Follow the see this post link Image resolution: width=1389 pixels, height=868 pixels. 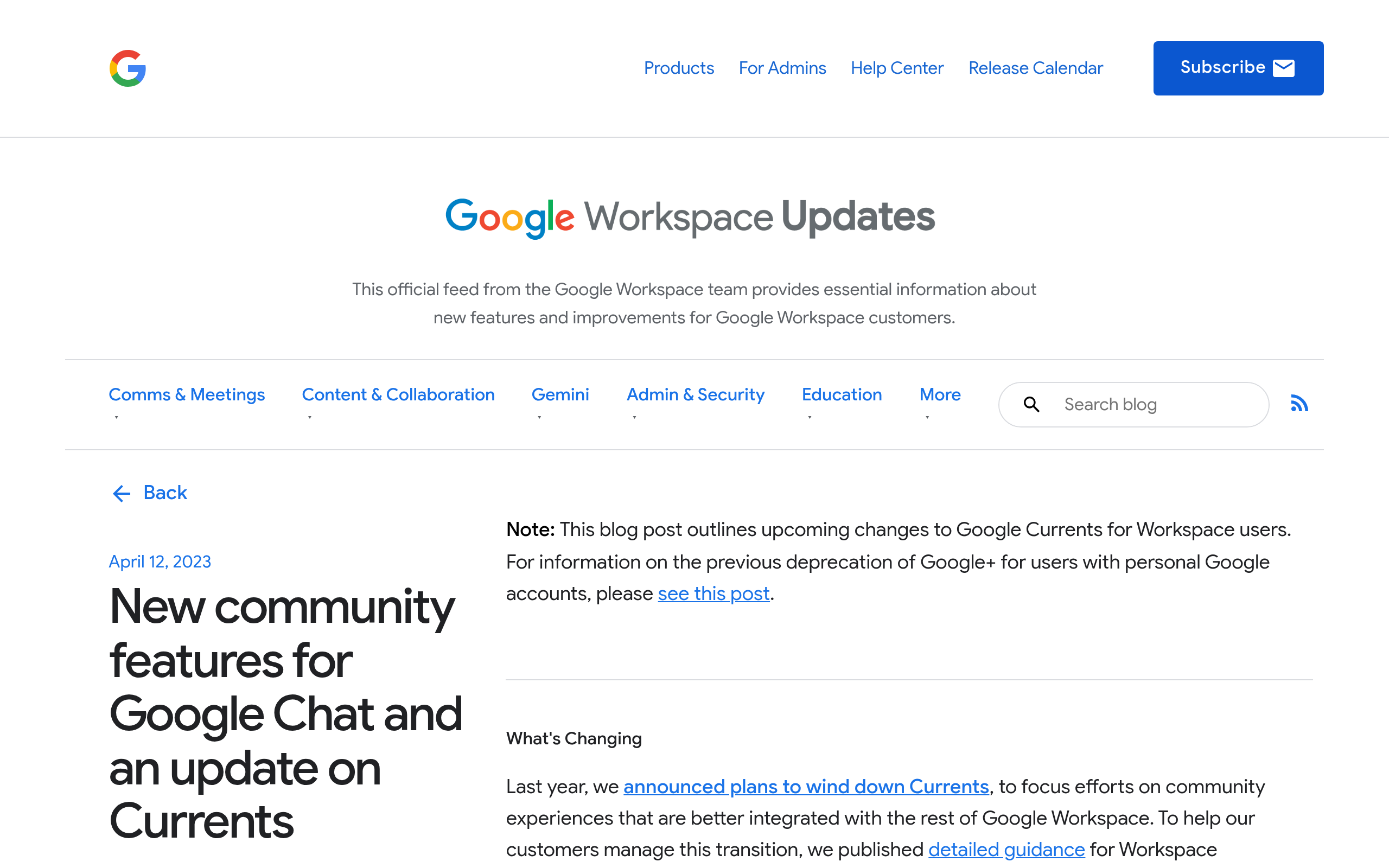coord(713,594)
